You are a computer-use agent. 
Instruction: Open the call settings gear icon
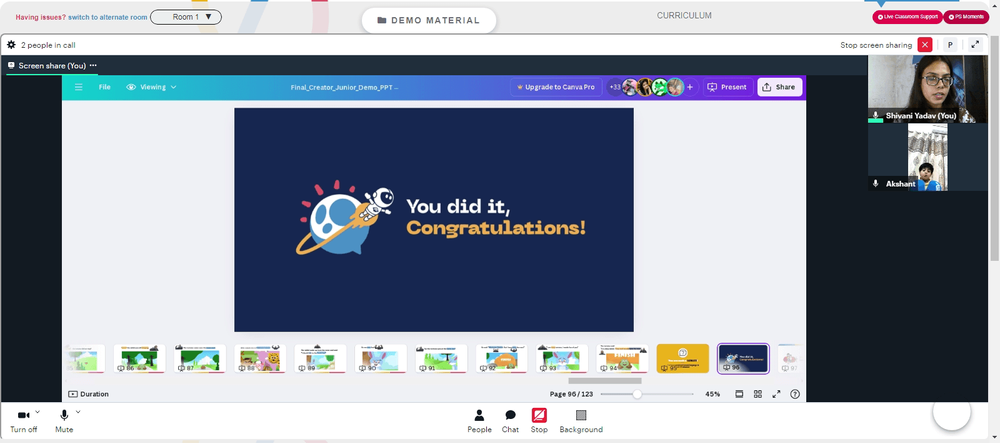point(11,45)
